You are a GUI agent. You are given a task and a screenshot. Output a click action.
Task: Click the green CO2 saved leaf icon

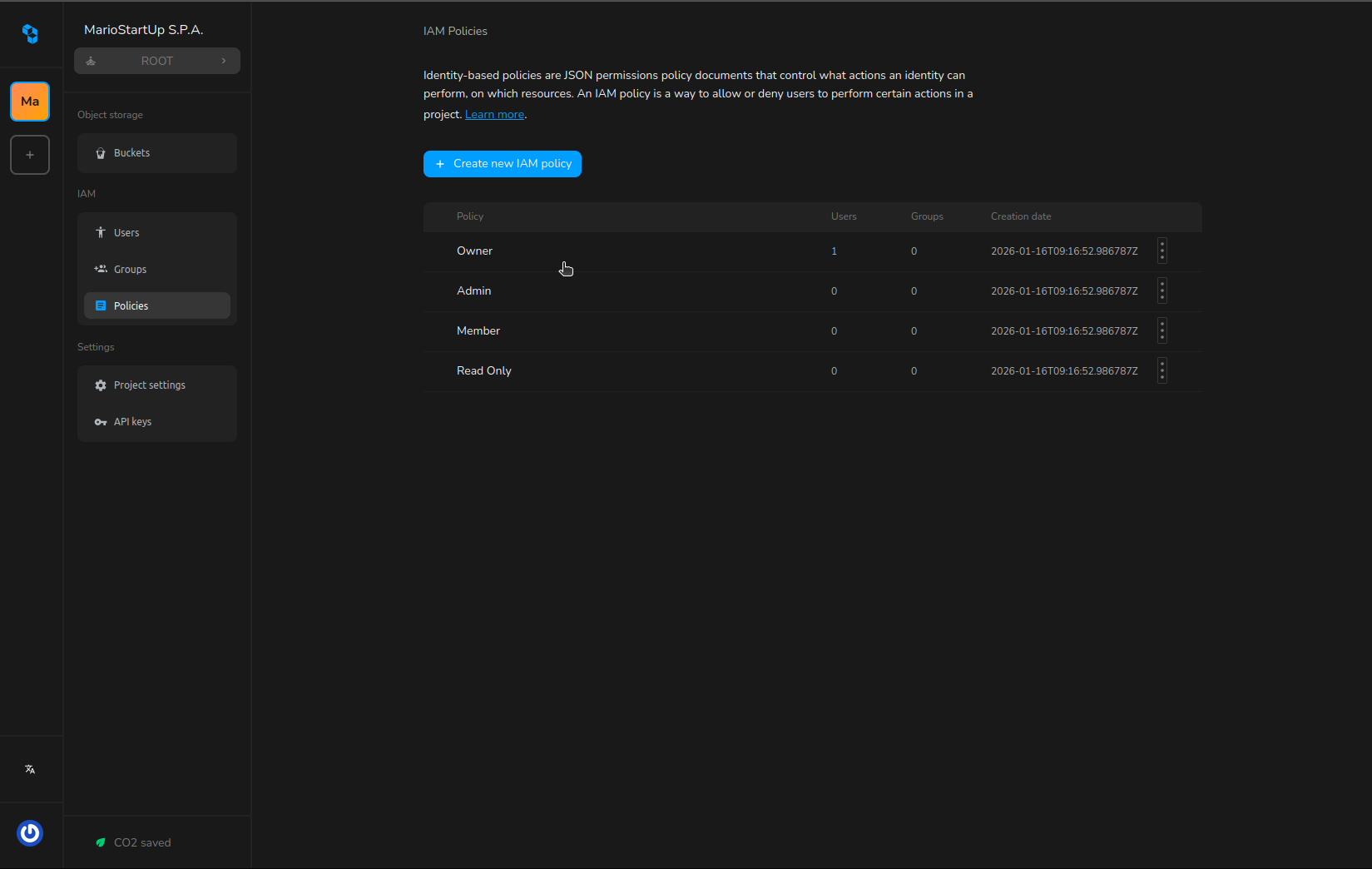point(101,842)
